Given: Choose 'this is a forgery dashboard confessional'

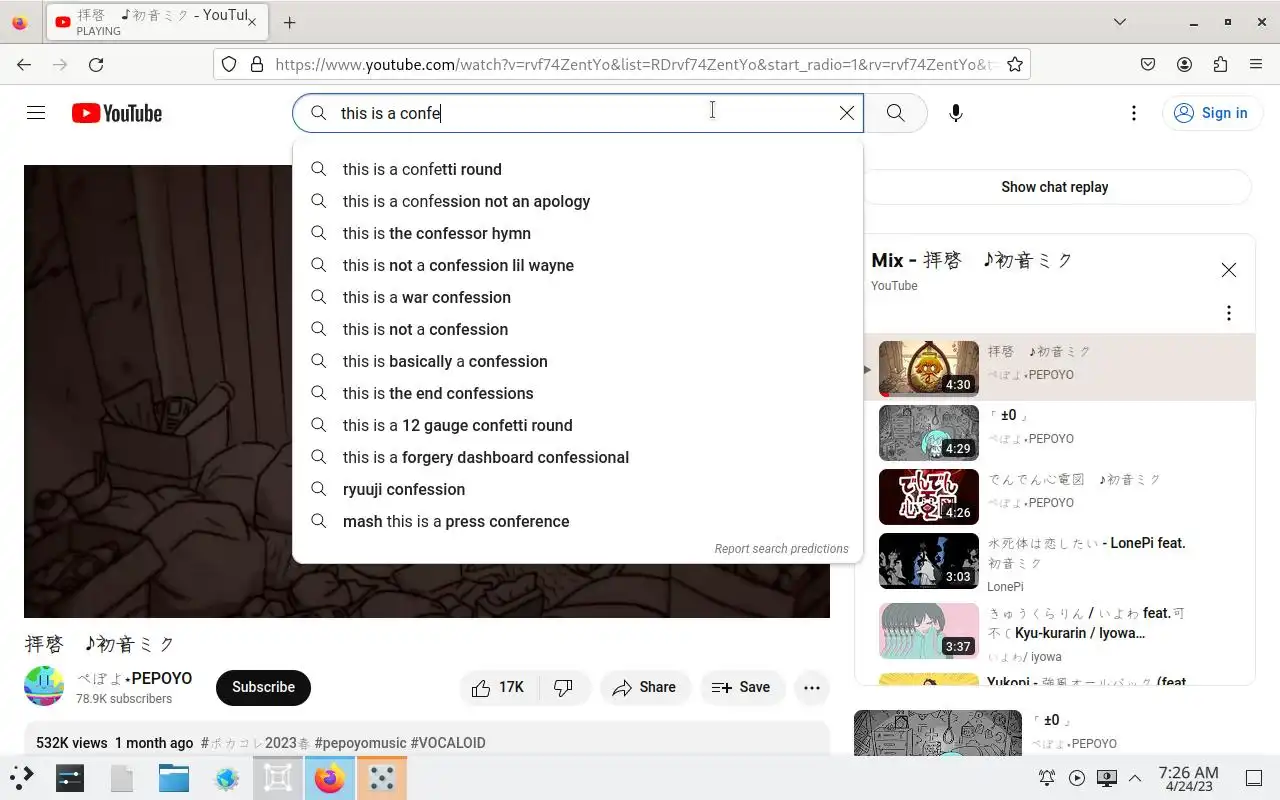Looking at the screenshot, I should [x=577, y=457].
